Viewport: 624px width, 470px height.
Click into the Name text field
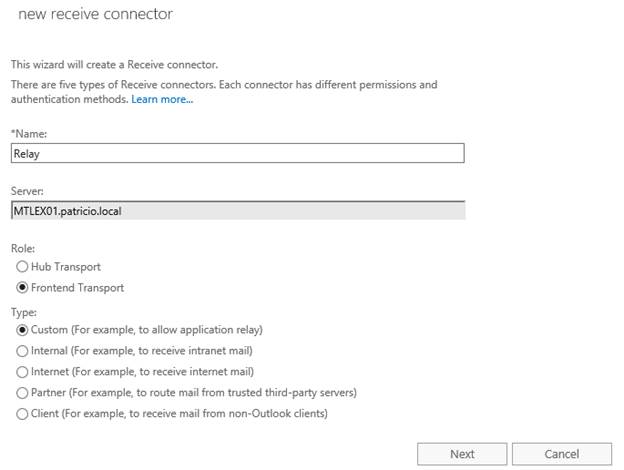237,153
